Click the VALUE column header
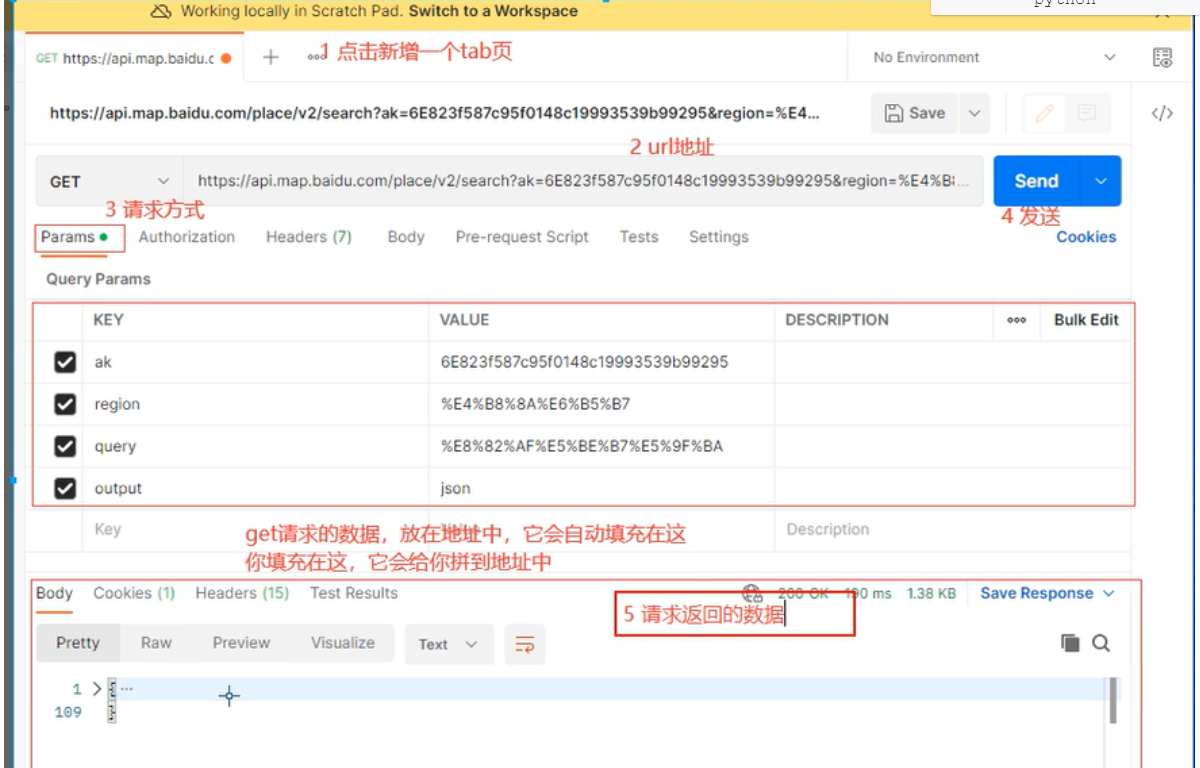1200x768 pixels. point(464,320)
